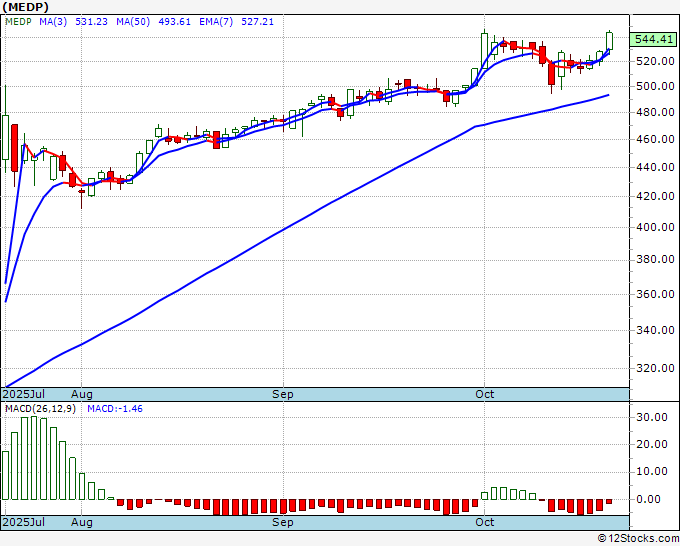Click the 10.00 MACD axis label
This screenshot has width=680, height=546.
(652, 471)
